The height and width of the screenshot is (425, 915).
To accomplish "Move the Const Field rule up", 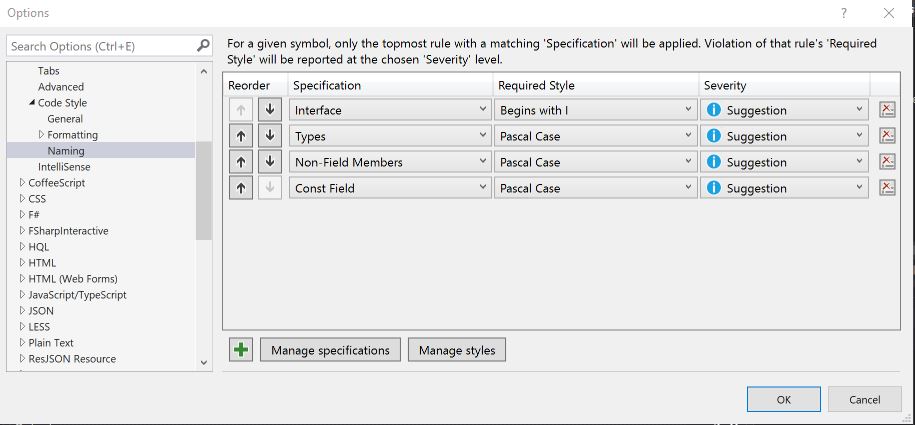I will [x=240, y=188].
